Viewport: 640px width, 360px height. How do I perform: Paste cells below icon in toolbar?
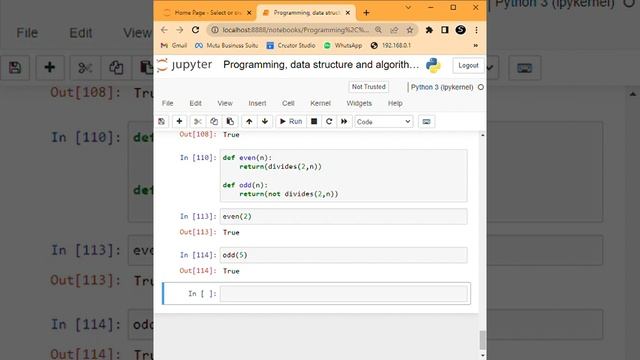pos(230,122)
